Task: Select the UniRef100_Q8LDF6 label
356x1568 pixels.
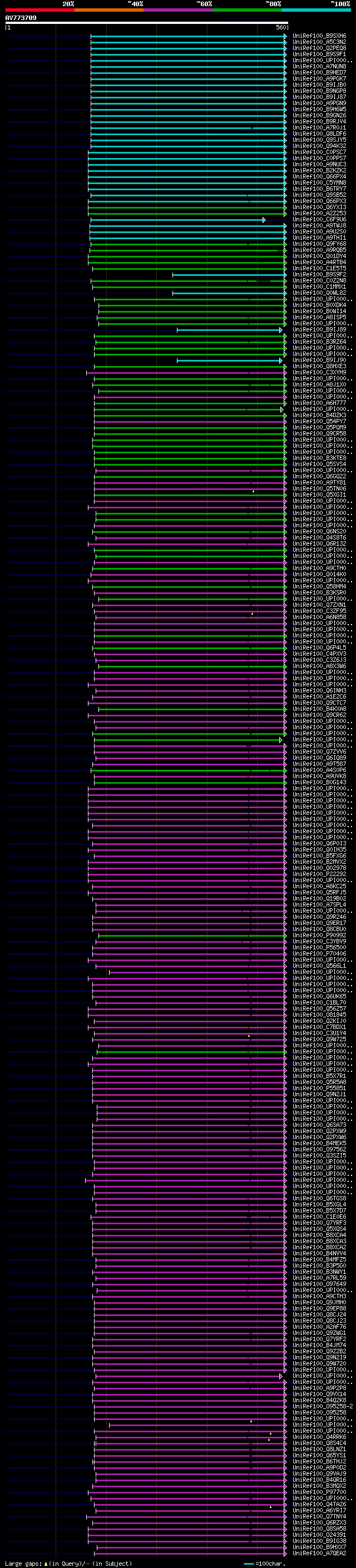Action: (x=319, y=134)
